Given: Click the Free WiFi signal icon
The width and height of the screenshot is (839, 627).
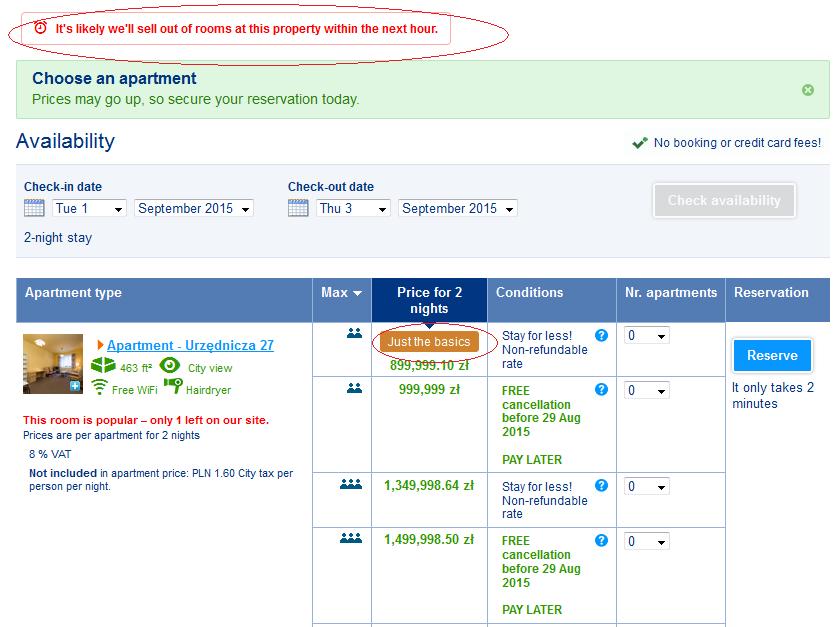Looking at the screenshot, I should pyautogui.click(x=100, y=387).
